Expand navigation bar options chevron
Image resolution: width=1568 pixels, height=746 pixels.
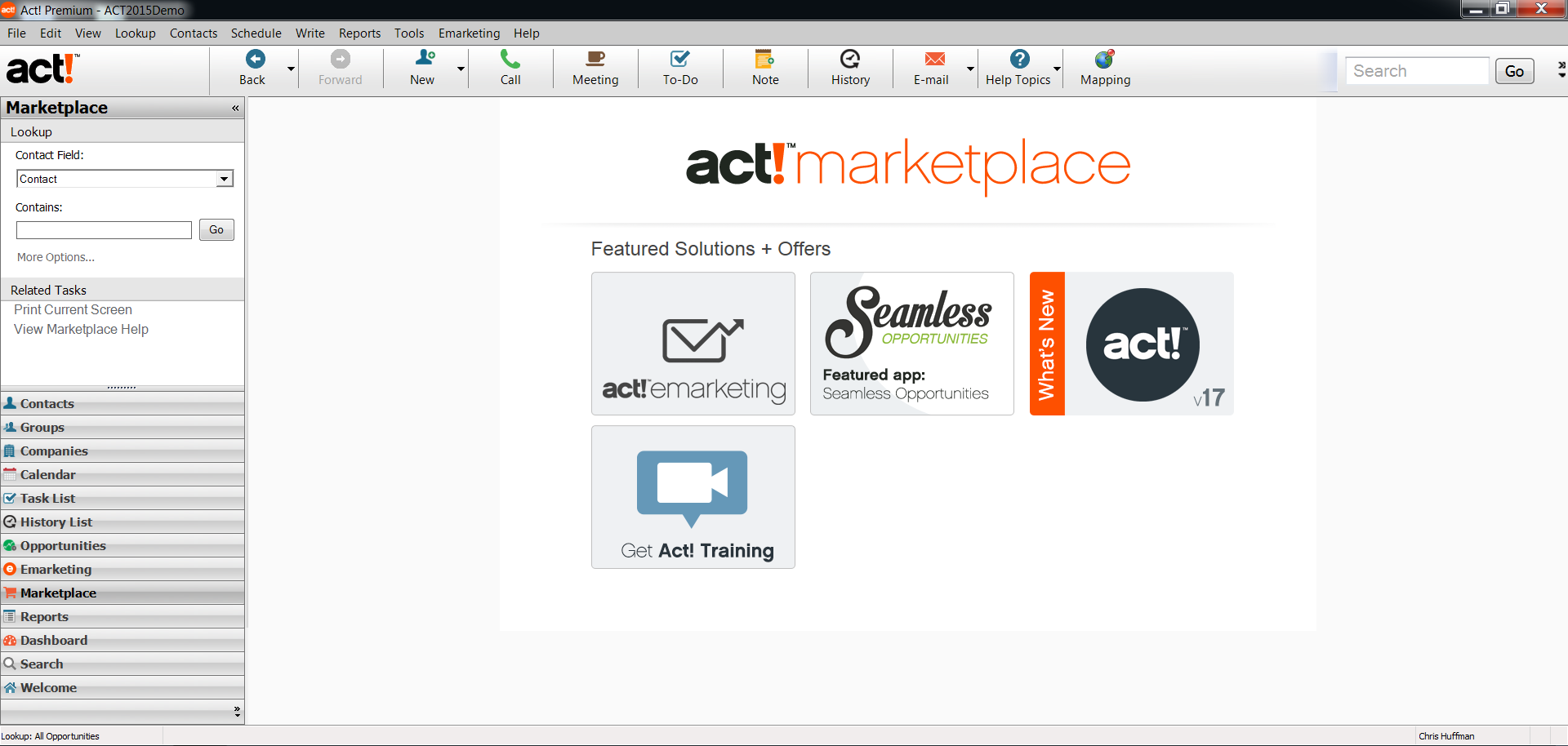tap(237, 711)
